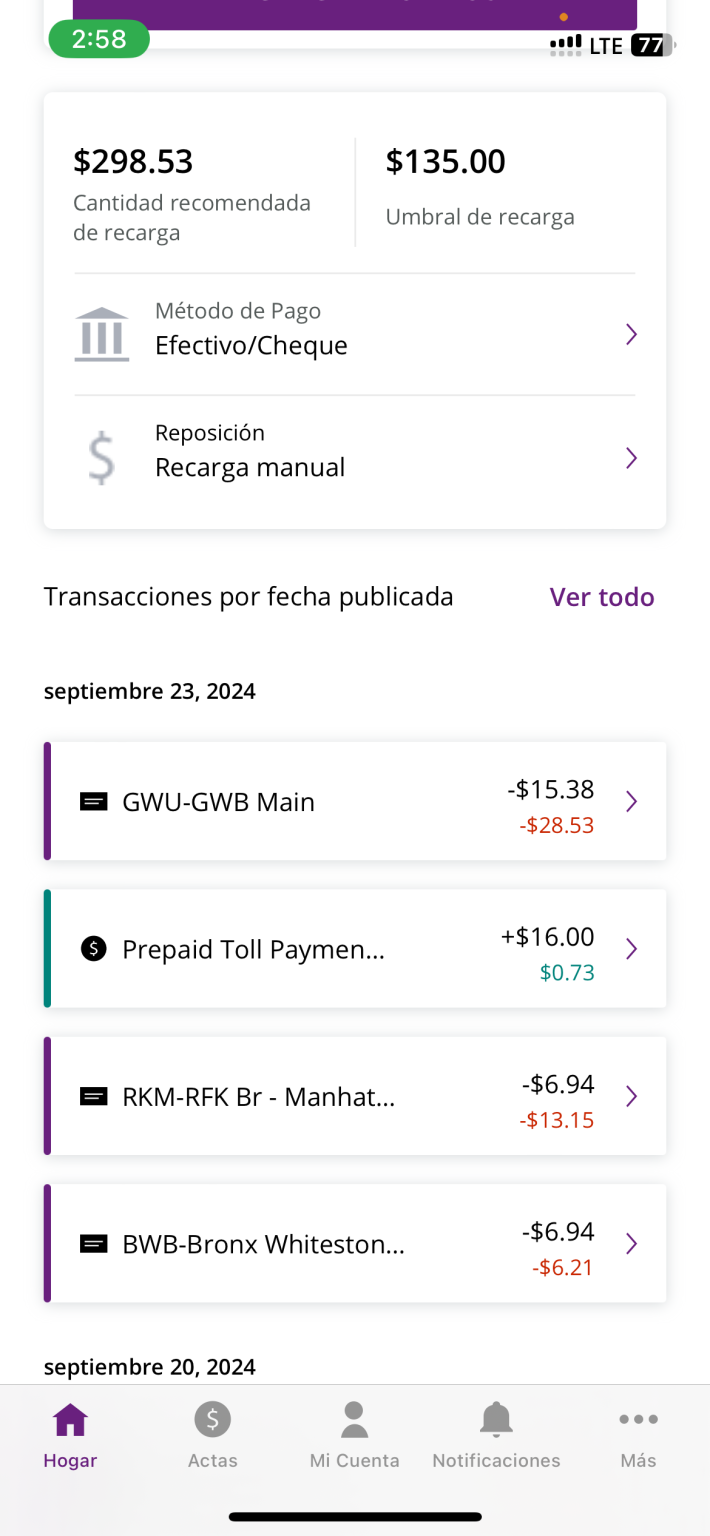Tap the $298.53 recommended recharge amount
This screenshot has width=710, height=1536.
(x=133, y=161)
